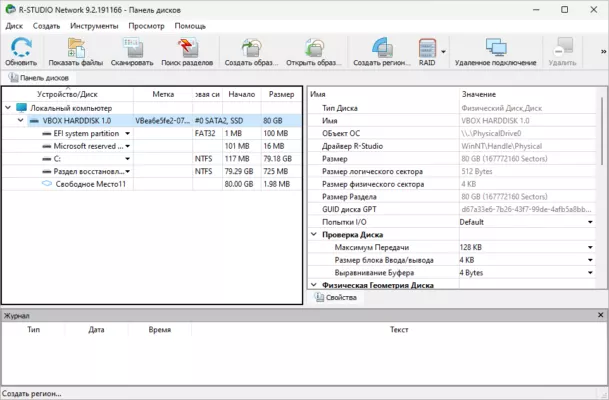609x400 pixels.
Task: Open Размер блока Ввода/вывода dropdown
Action: [590, 260]
